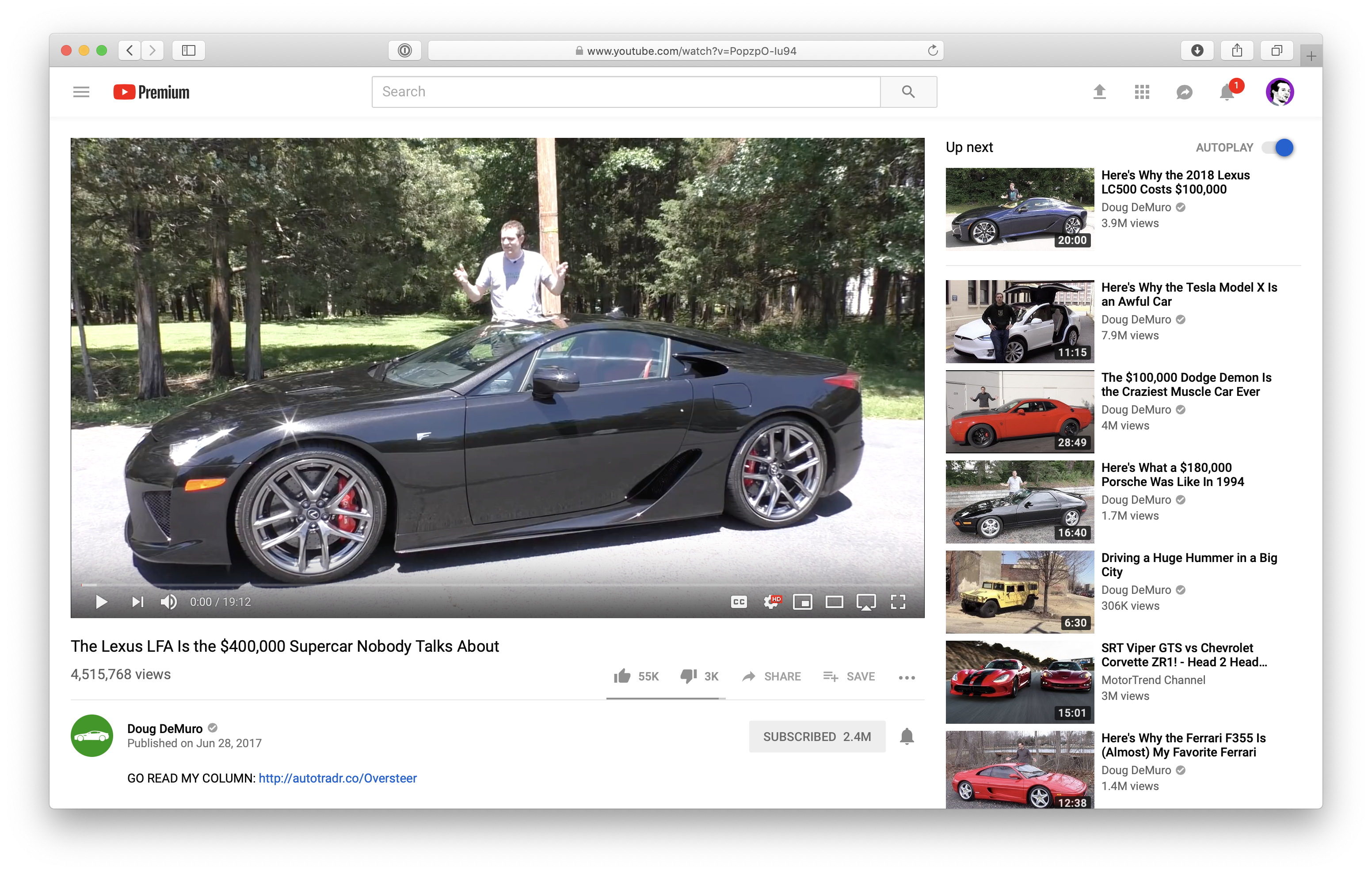Dislike the video thumbs down 3K
Screen dimensions: 1372x874
699,676
